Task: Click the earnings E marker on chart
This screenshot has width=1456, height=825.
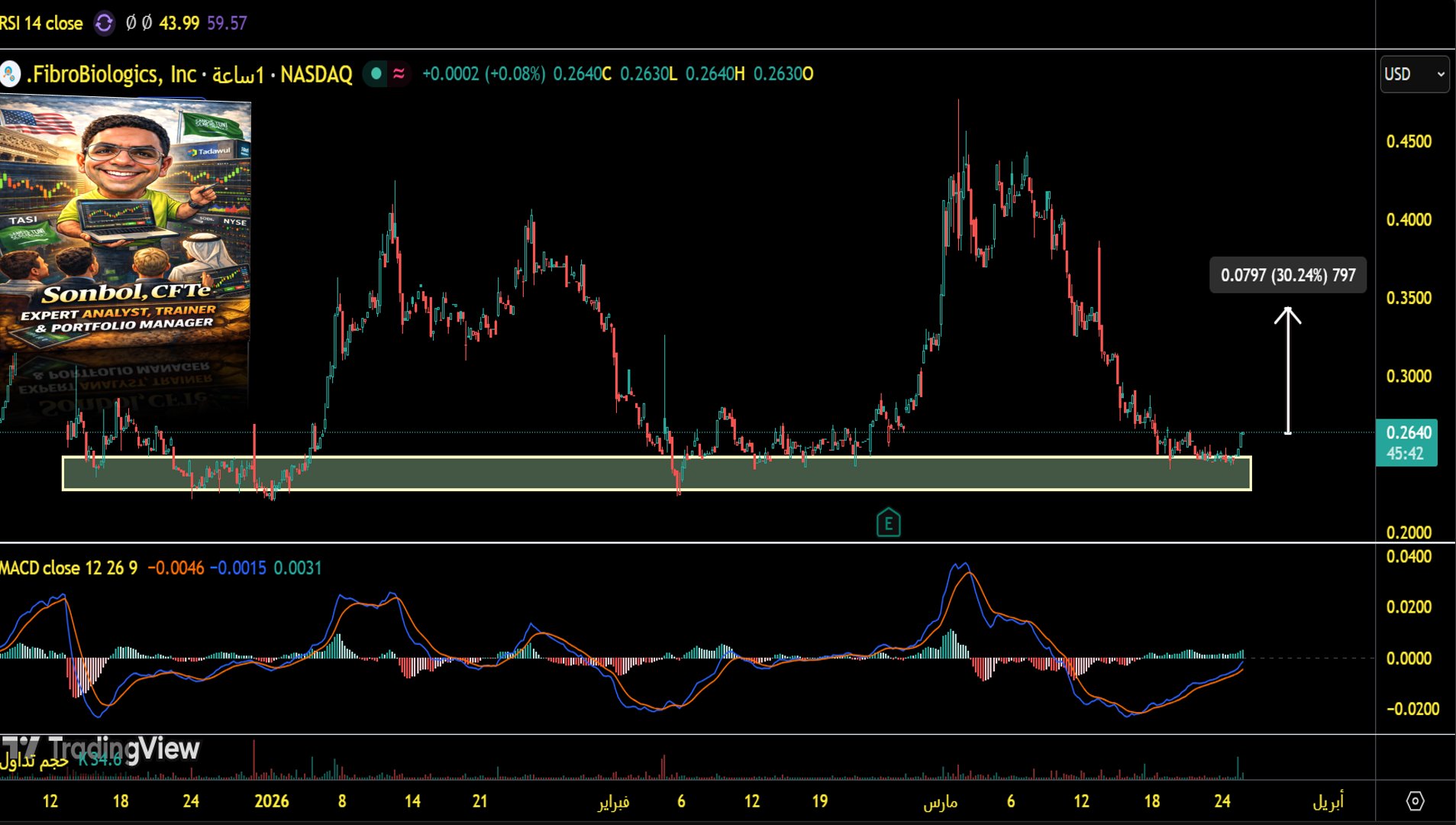Action: tap(888, 523)
